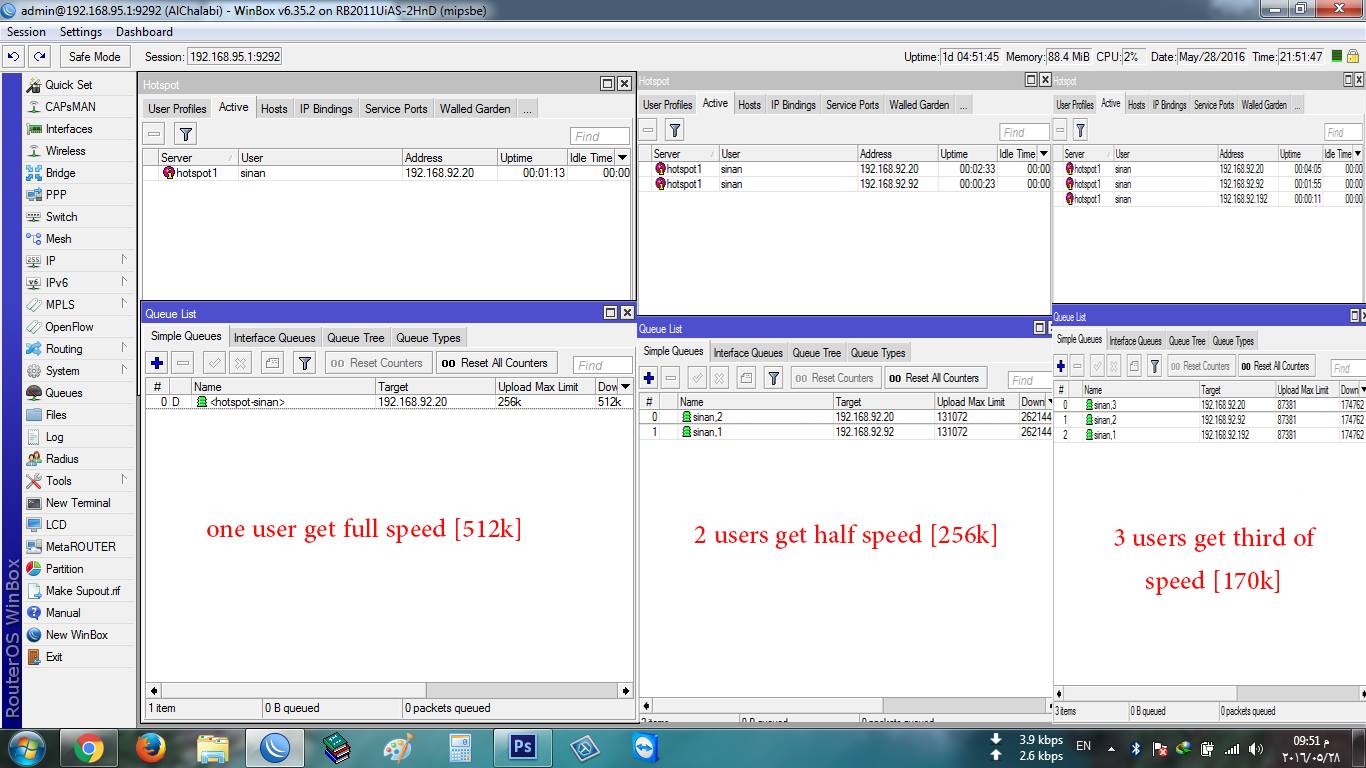This screenshot has width=1366, height=768.
Task: Open Interface Queues tab in the three-user Queue List
Action: click(1135, 341)
